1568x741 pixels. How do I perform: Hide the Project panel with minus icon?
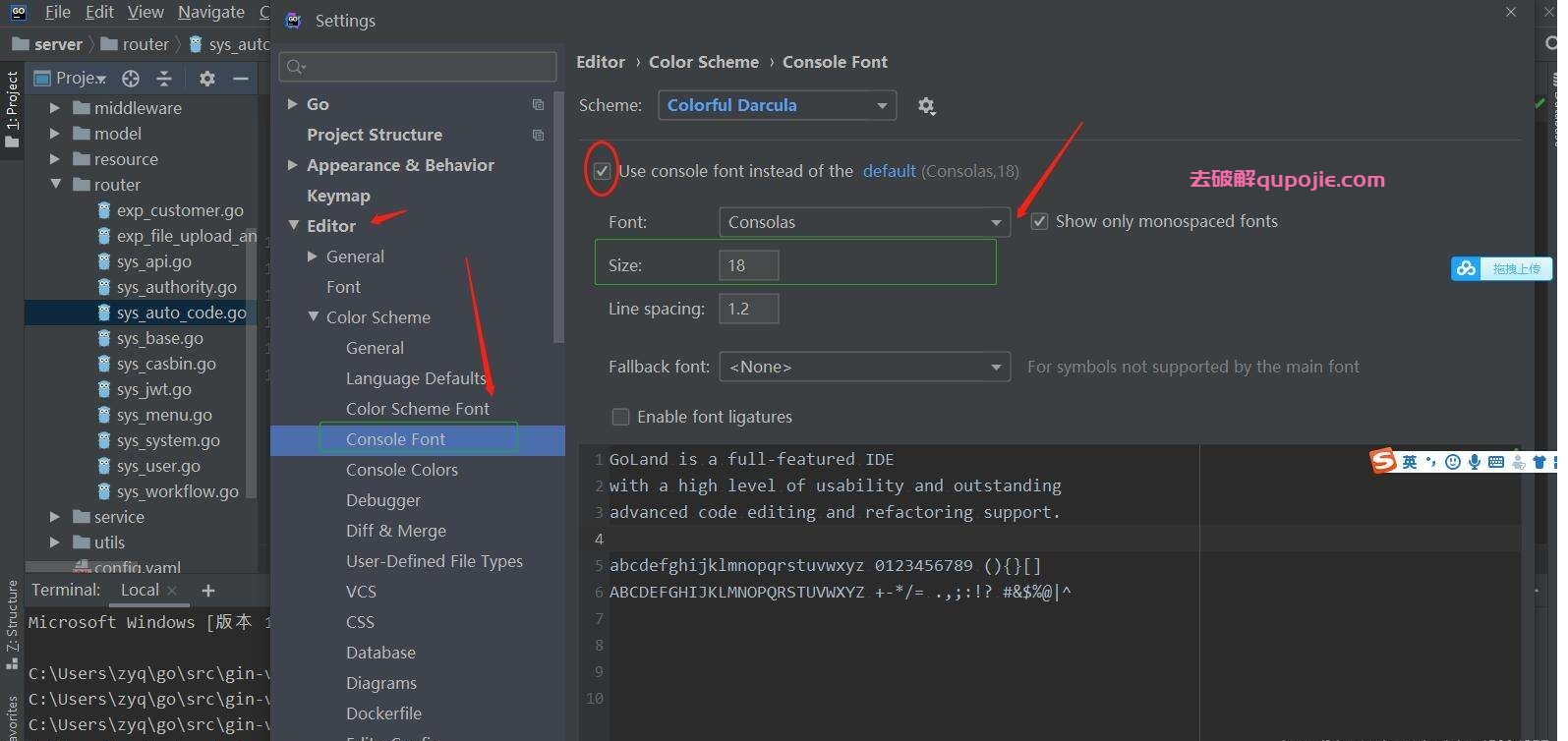pos(240,79)
